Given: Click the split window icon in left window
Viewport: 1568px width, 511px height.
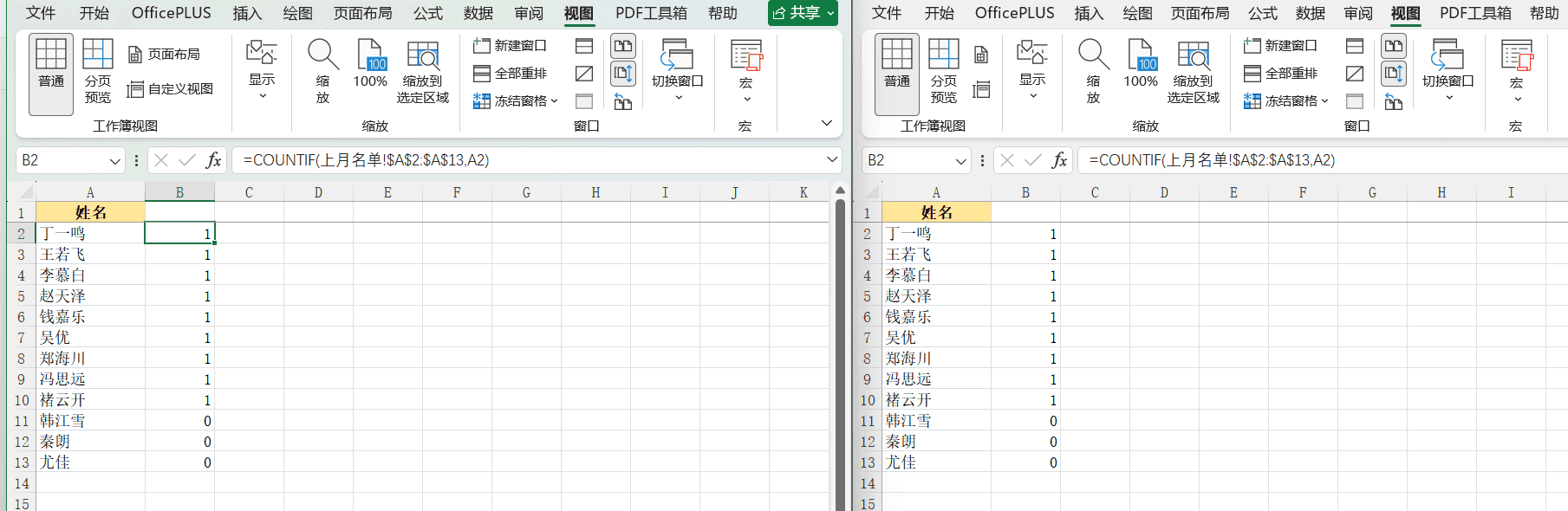Looking at the screenshot, I should click(x=584, y=46).
